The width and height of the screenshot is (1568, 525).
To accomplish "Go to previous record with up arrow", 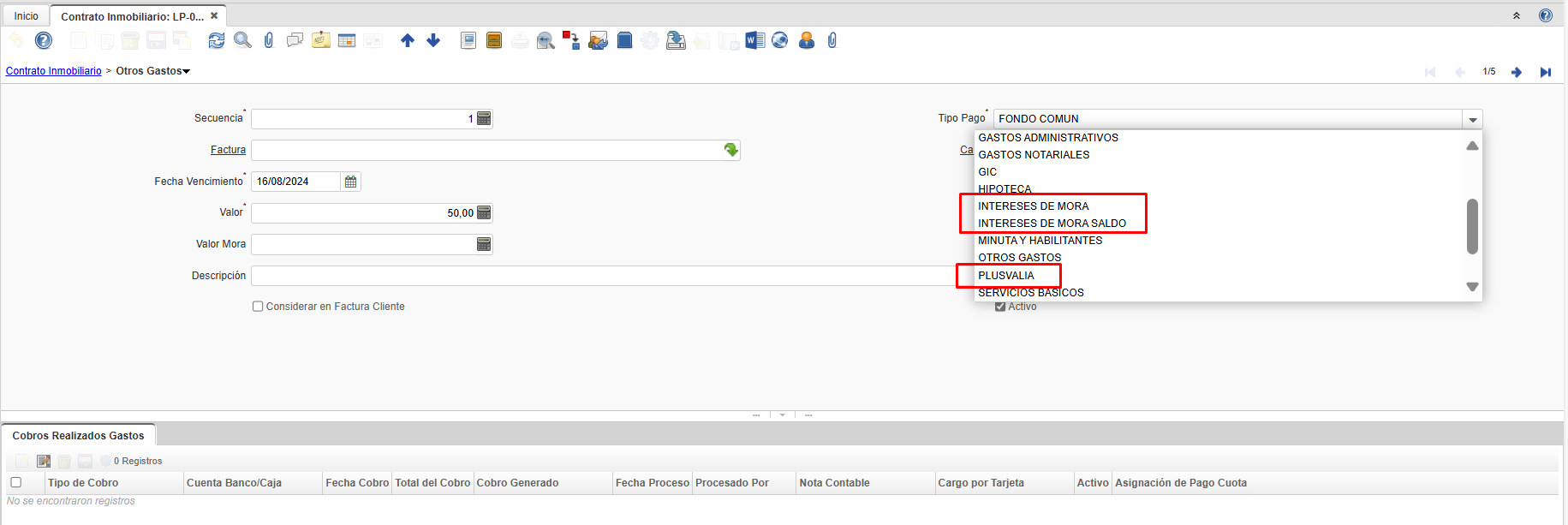I will point(408,40).
